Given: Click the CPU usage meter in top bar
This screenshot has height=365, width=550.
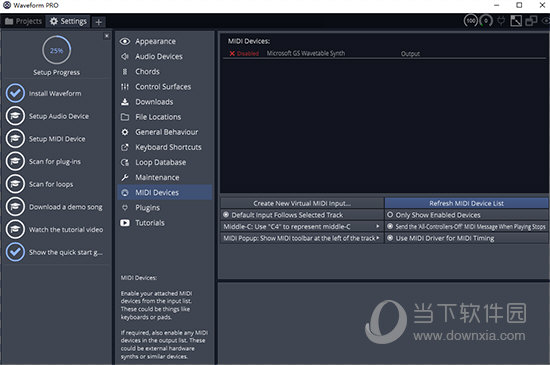Looking at the screenshot, I should tap(470, 21).
